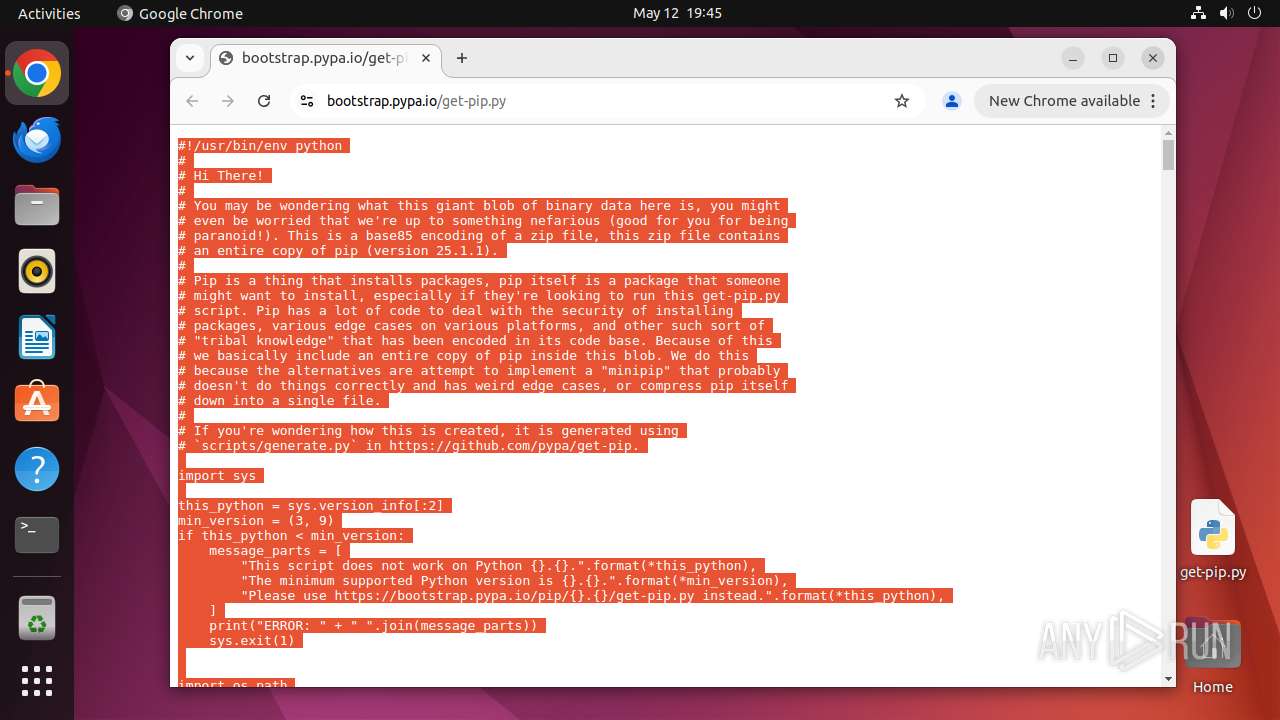The image size is (1280, 720).
Task: Launch Terminal from the dock
Action: (x=37, y=535)
